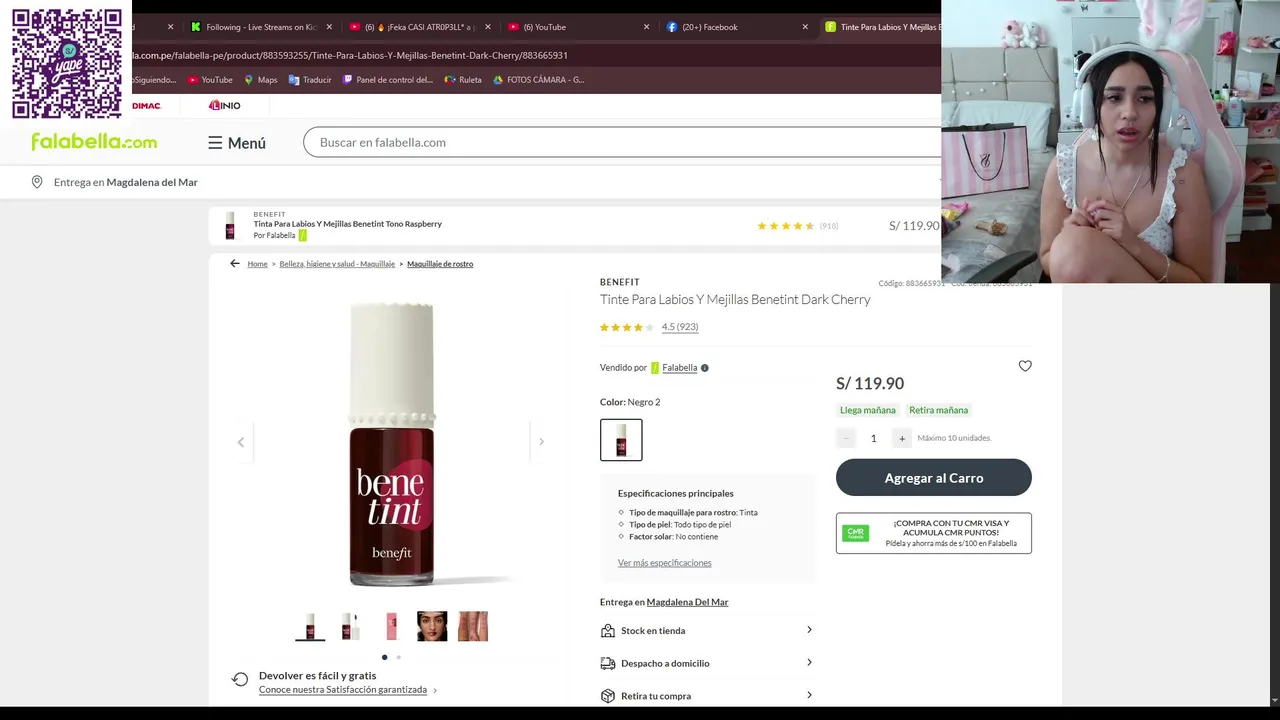Open the YouTube bookmark
1280x720 pixels.
click(x=210, y=80)
